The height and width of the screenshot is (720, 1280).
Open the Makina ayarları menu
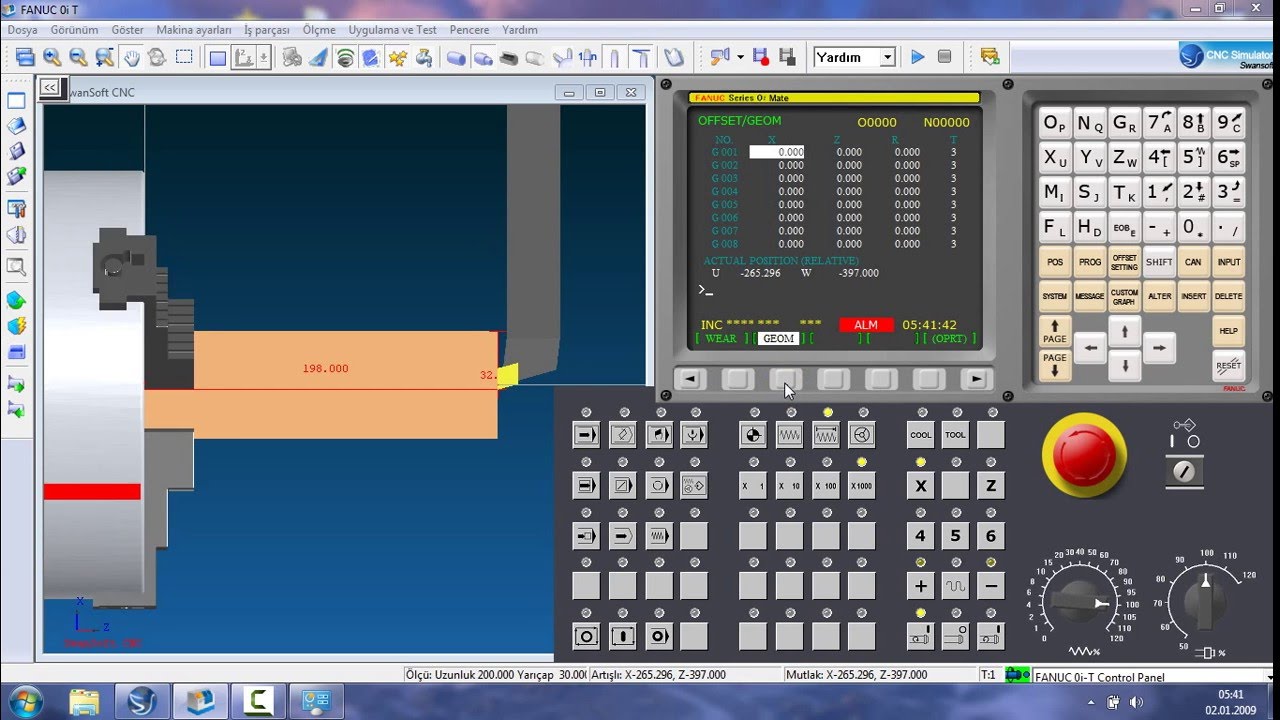(194, 30)
